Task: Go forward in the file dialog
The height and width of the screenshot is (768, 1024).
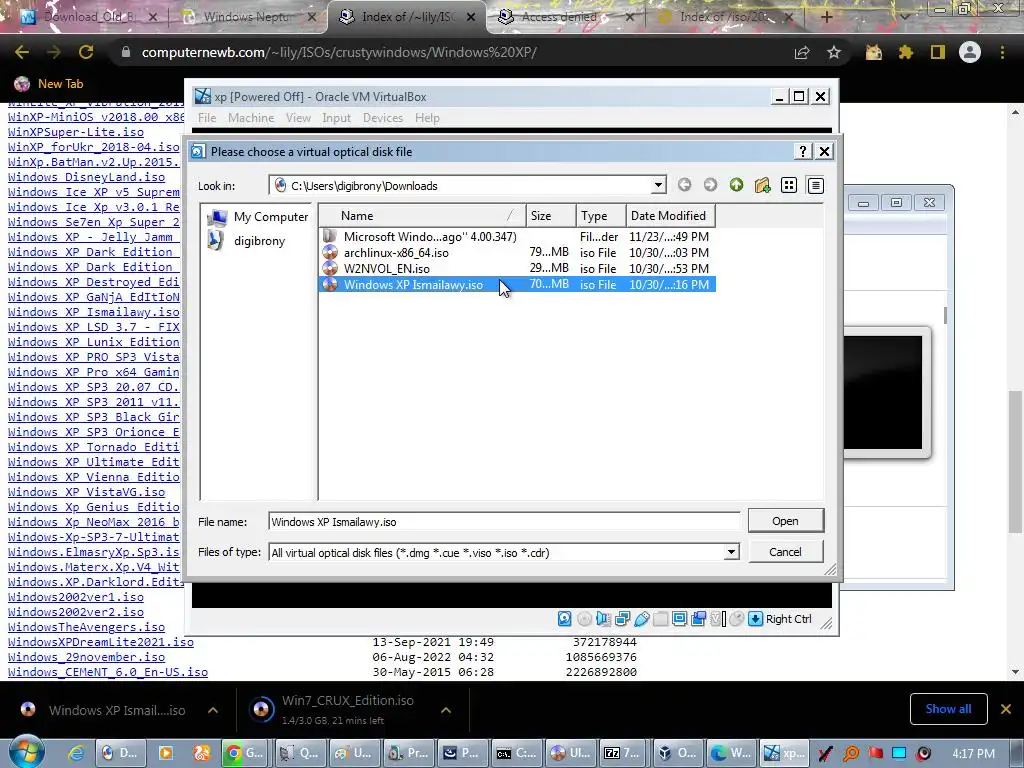Action: [x=710, y=185]
